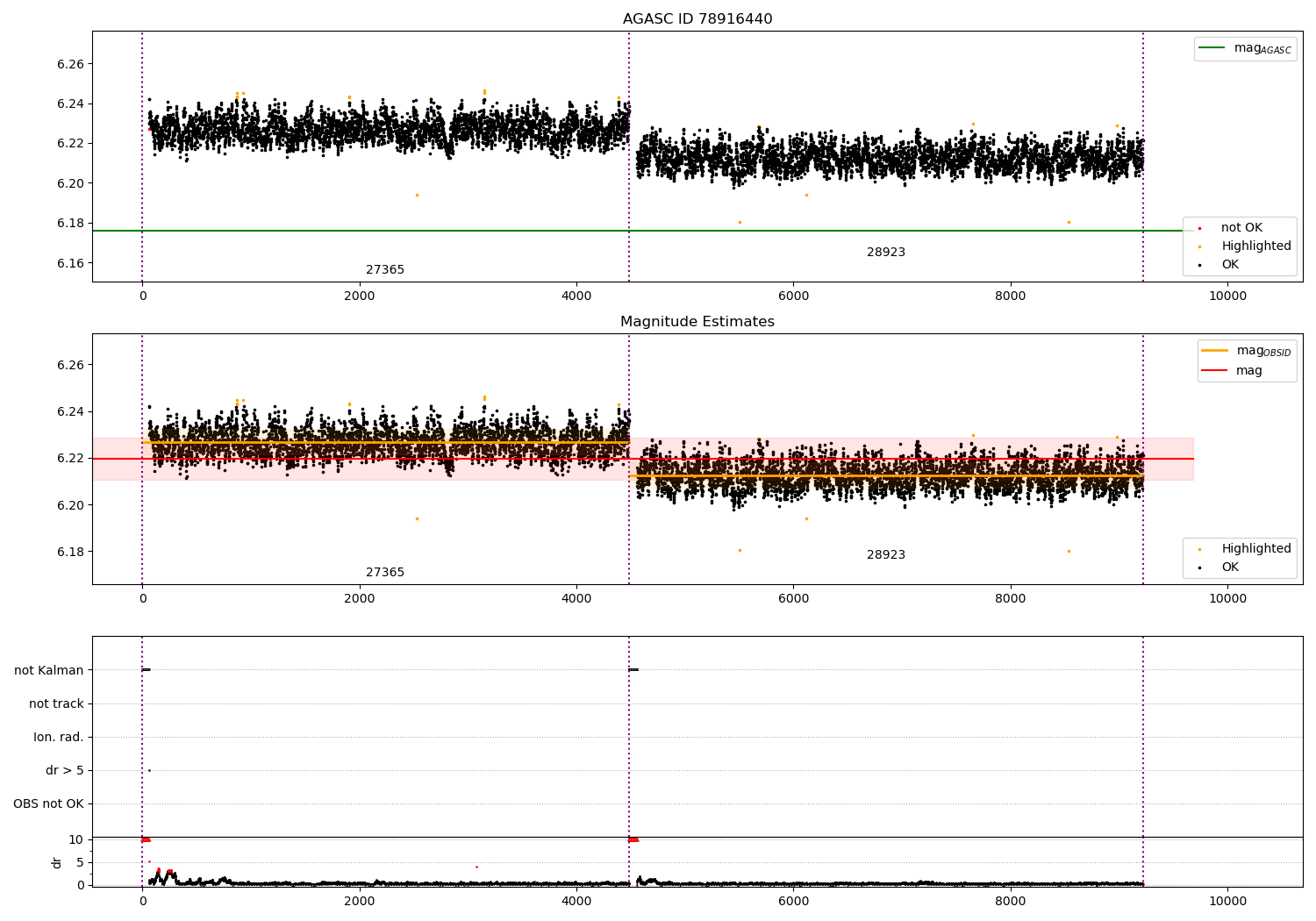Click obsid label 28923 in Magnitude Estimates plot
Image resolution: width=1316 pixels, height=921 pixels.
click(x=886, y=555)
